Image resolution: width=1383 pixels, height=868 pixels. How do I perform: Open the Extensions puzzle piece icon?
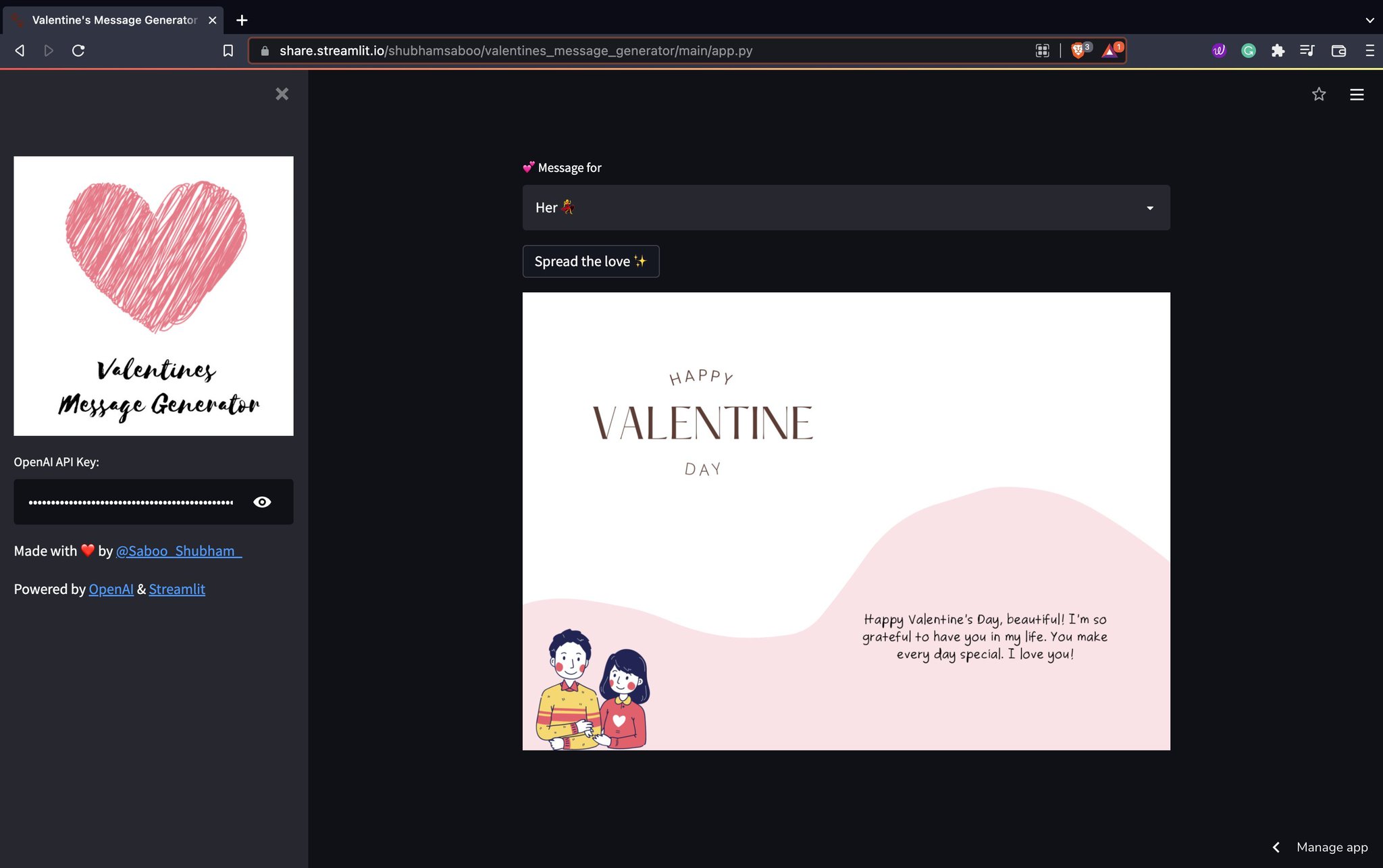(1278, 51)
